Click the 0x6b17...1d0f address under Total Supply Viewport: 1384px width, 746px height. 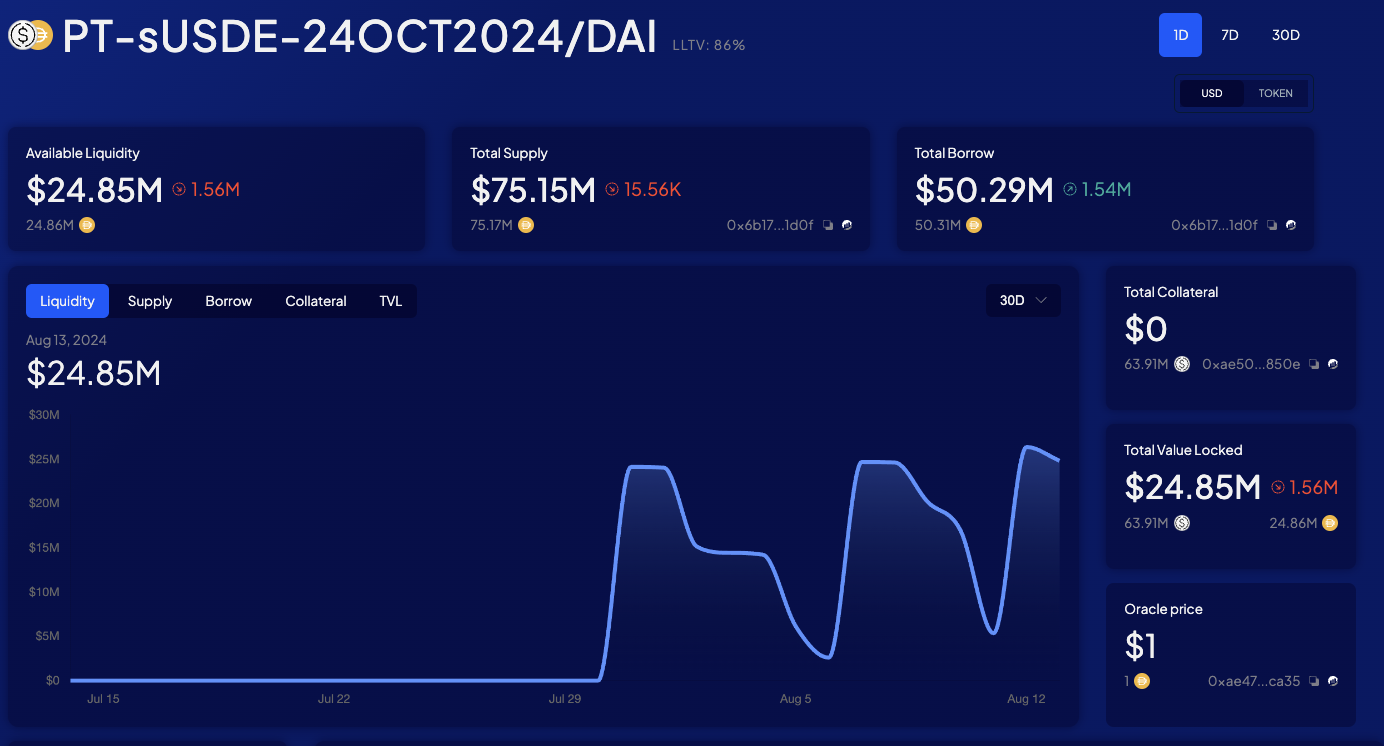(x=769, y=226)
